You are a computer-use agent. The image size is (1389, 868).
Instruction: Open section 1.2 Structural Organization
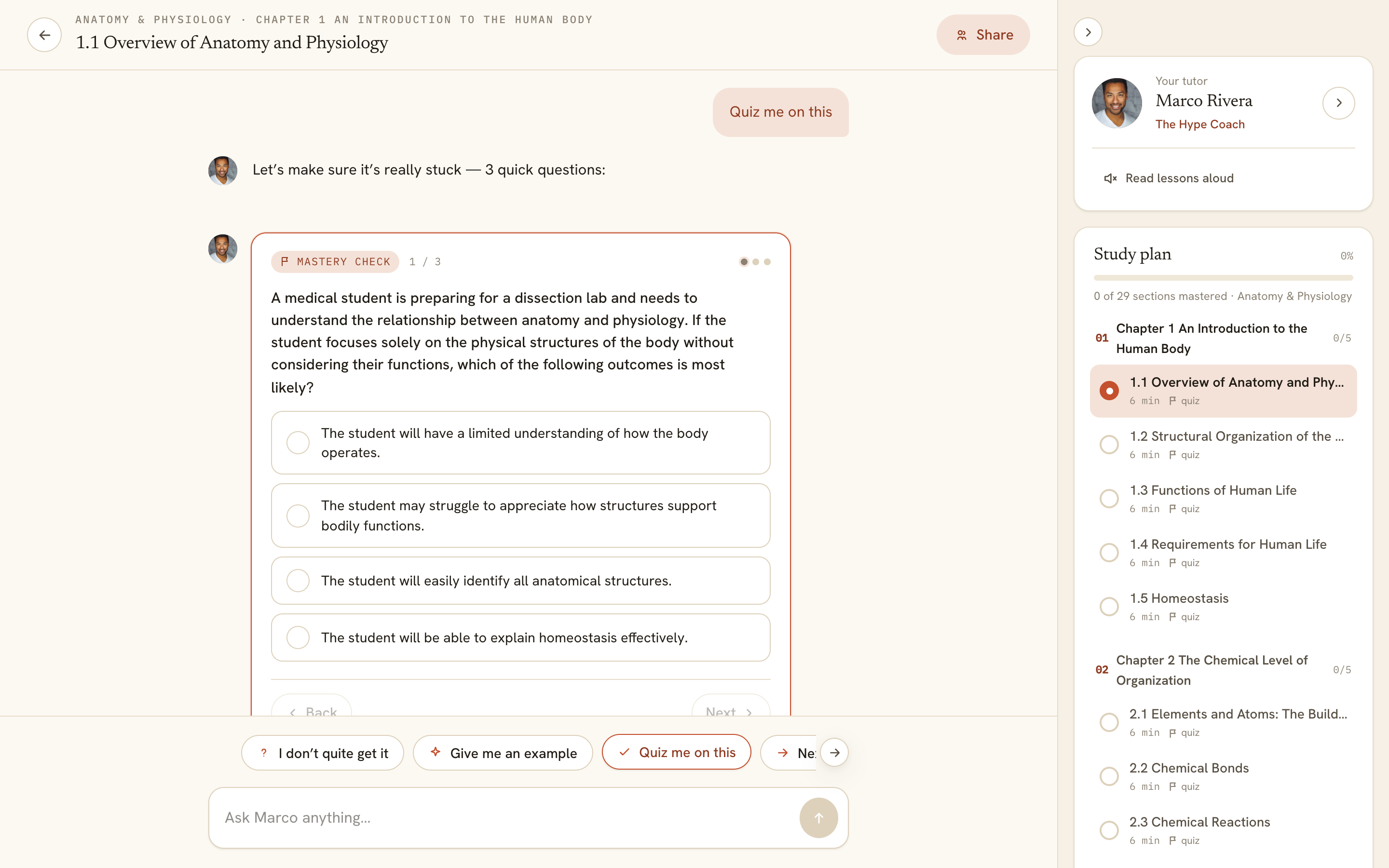coord(1223,444)
